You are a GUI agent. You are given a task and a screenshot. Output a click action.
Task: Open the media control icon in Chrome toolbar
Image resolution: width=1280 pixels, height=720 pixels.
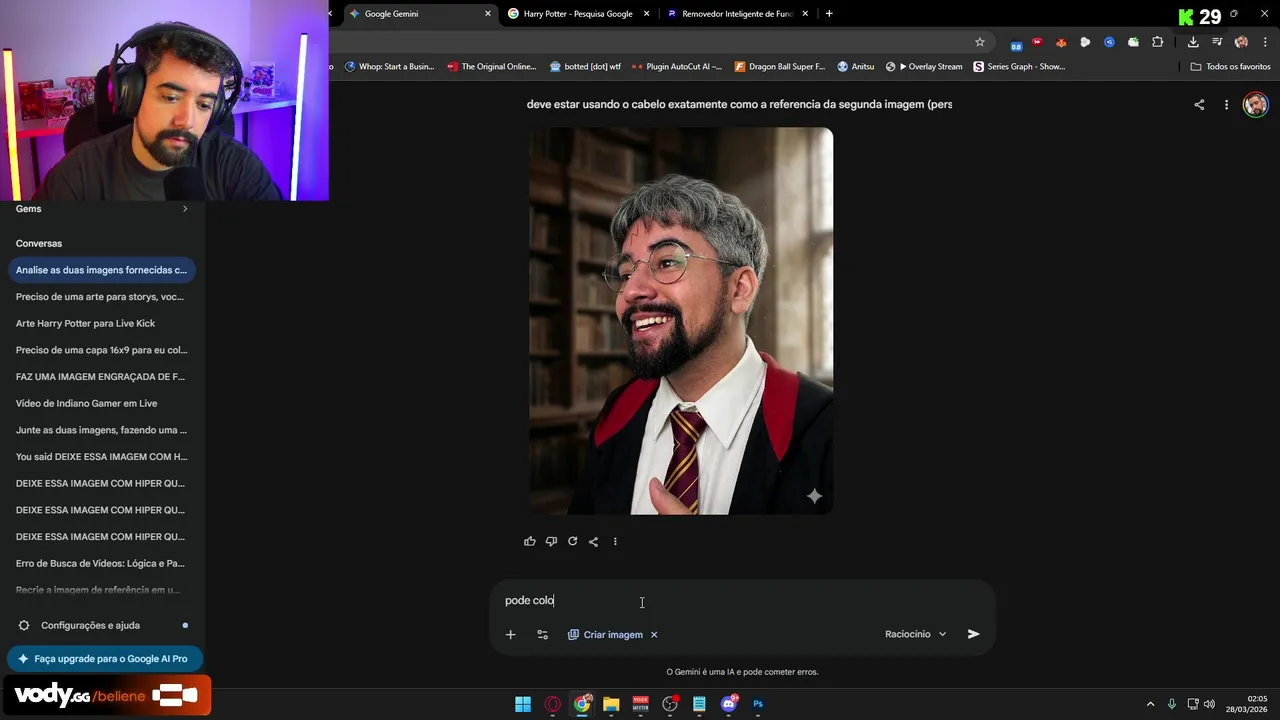[1217, 42]
